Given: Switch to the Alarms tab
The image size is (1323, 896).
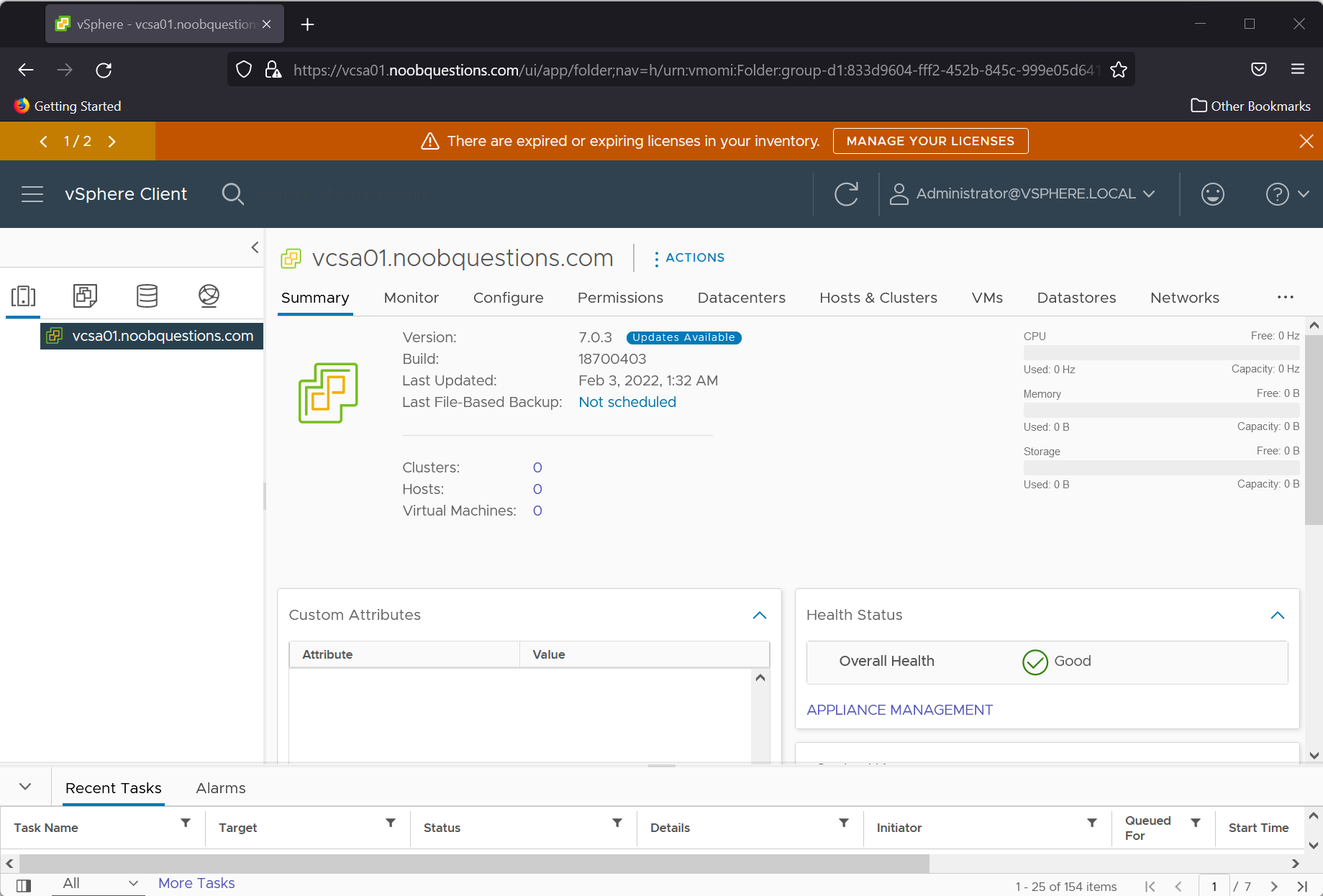Looking at the screenshot, I should [x=221, y=788].
